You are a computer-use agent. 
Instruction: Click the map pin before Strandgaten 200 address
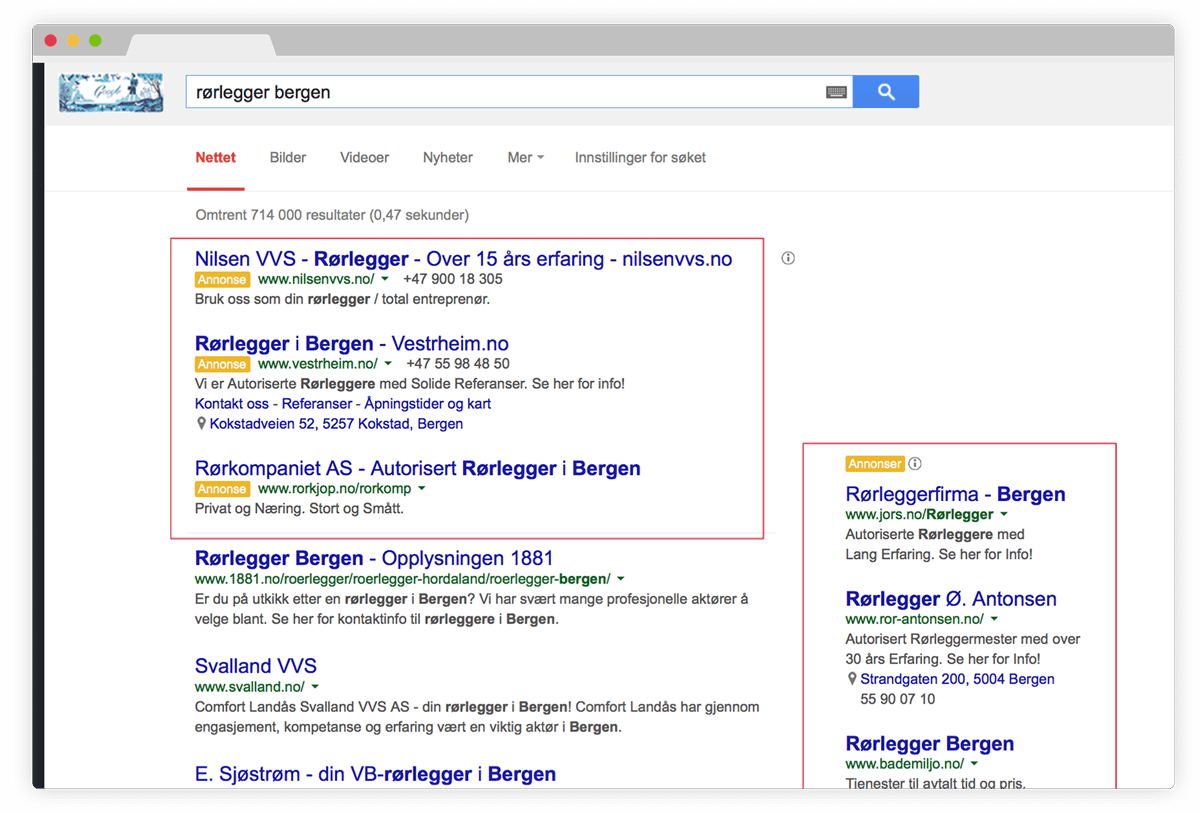click(x=852, y=679)
